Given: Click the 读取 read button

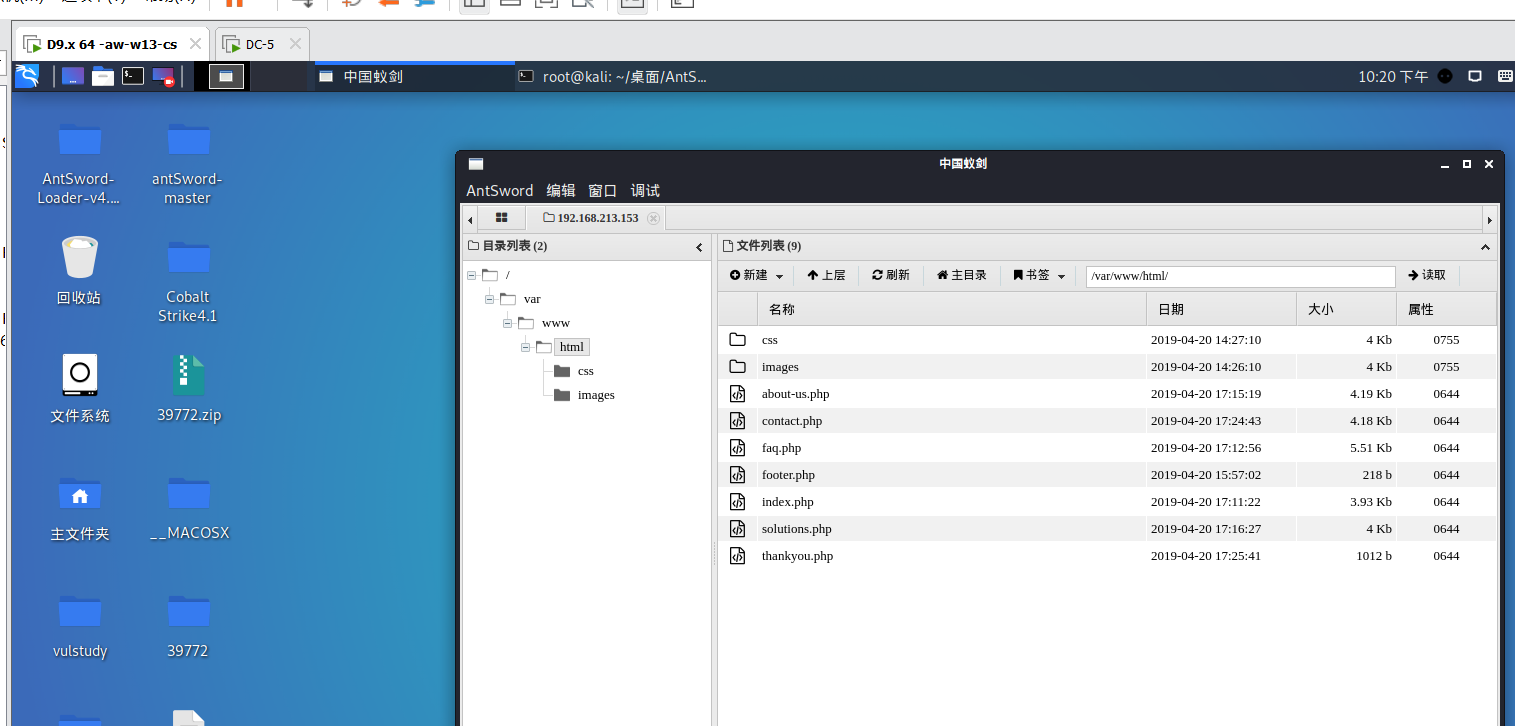Looking at the screenshot, I should point(1427,275).
